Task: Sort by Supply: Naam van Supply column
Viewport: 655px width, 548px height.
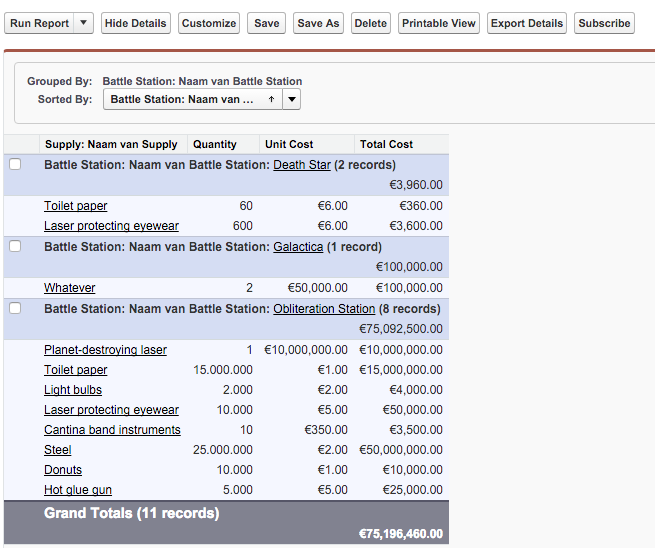Action: coord(111,145)
